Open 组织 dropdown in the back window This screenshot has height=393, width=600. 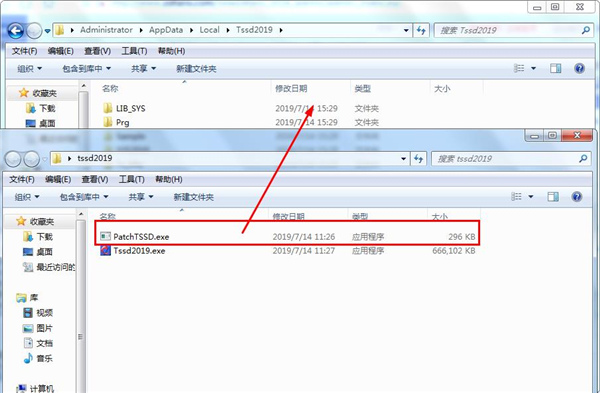click(x=29, y=68)
